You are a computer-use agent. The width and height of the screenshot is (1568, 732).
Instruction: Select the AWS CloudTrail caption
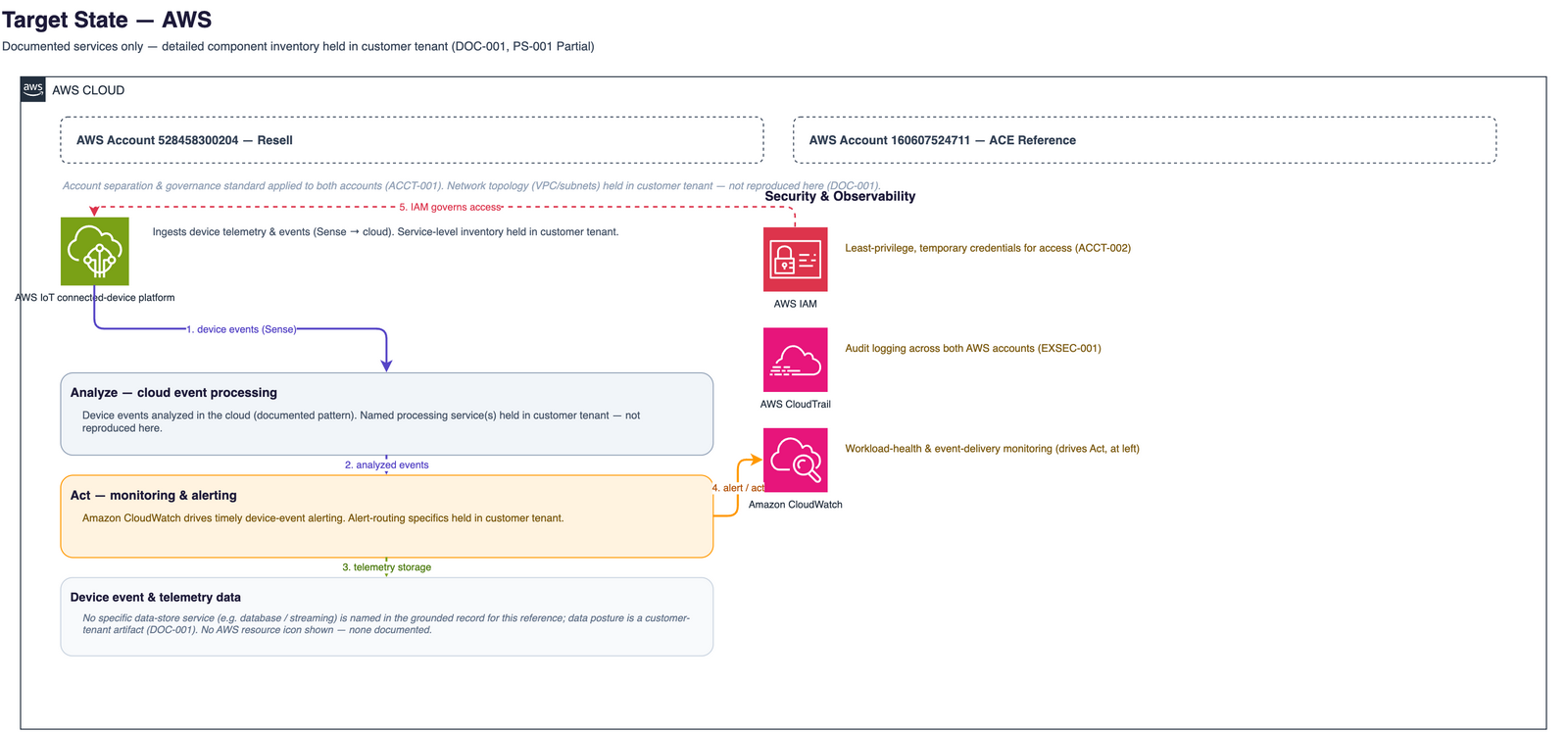(796, 405)
